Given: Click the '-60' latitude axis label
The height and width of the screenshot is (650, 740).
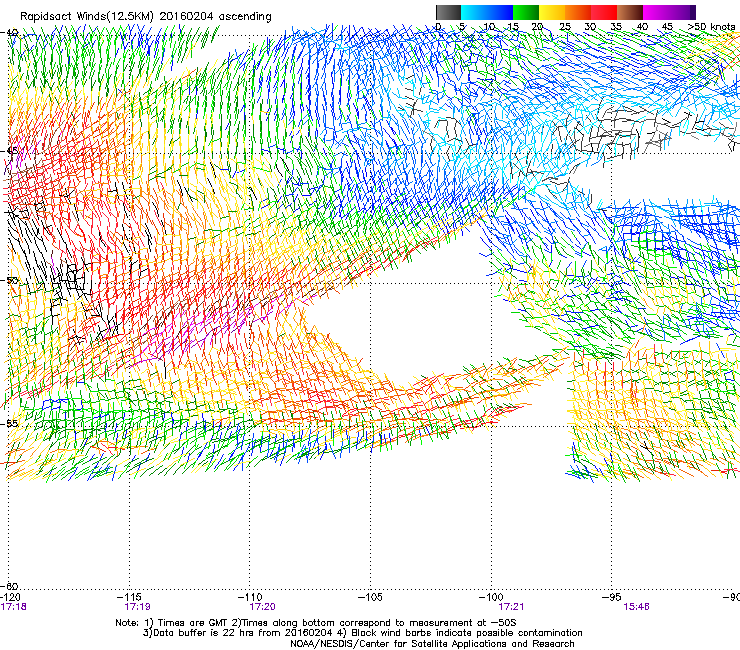Looking at the screenshot, I should [x=10, y=586].
